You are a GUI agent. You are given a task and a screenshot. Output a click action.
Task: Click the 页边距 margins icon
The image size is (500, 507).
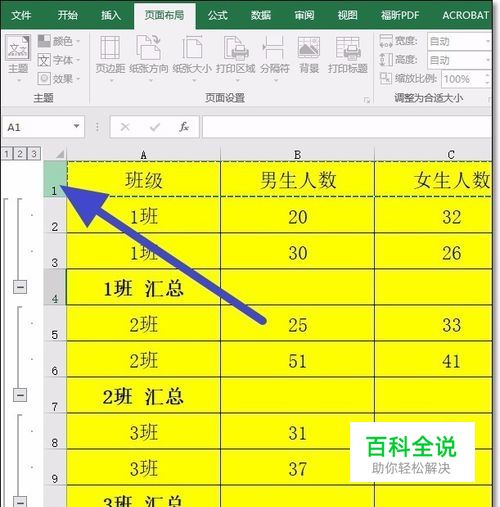point(110,48)
